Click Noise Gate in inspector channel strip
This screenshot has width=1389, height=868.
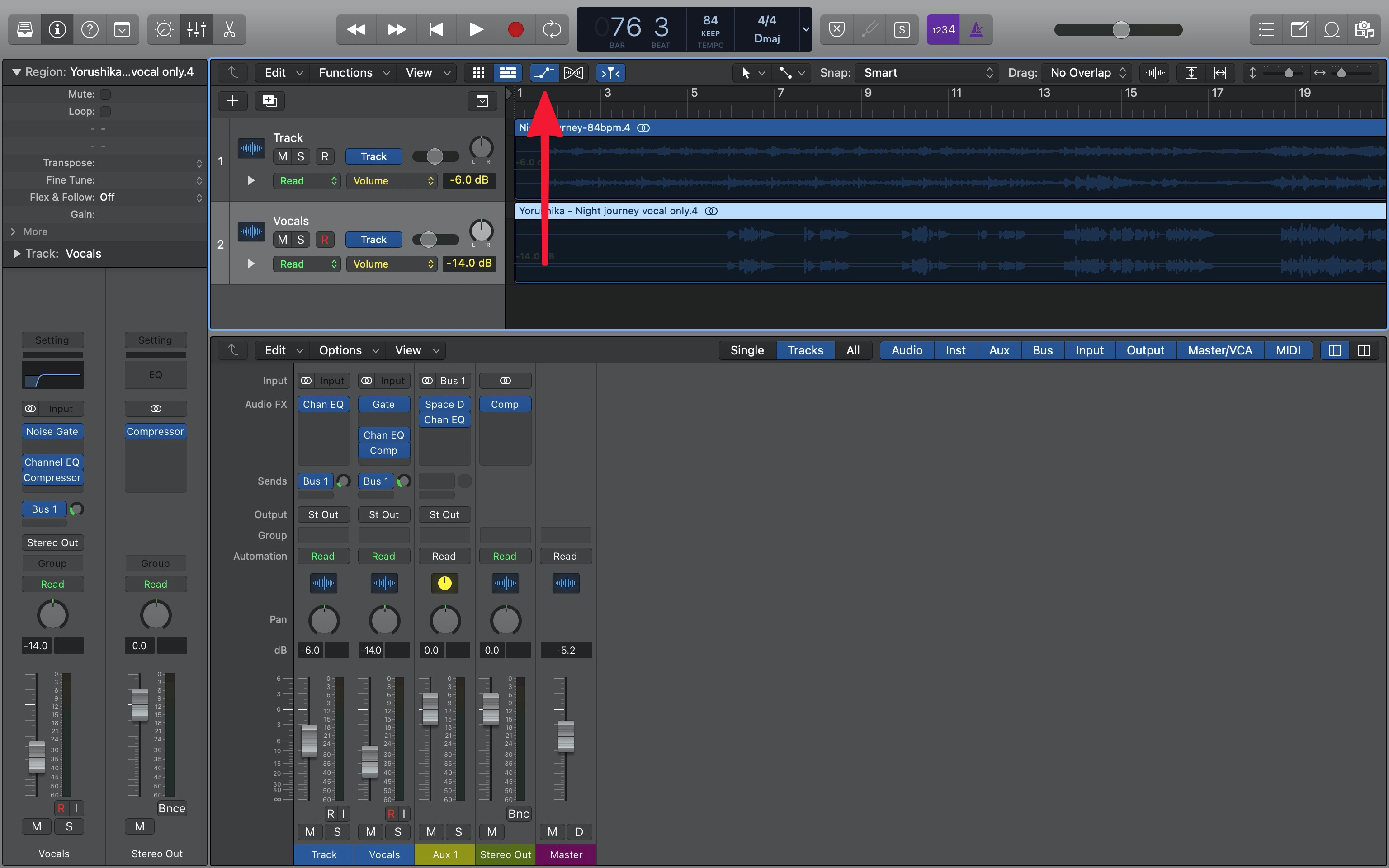point(52,432)
